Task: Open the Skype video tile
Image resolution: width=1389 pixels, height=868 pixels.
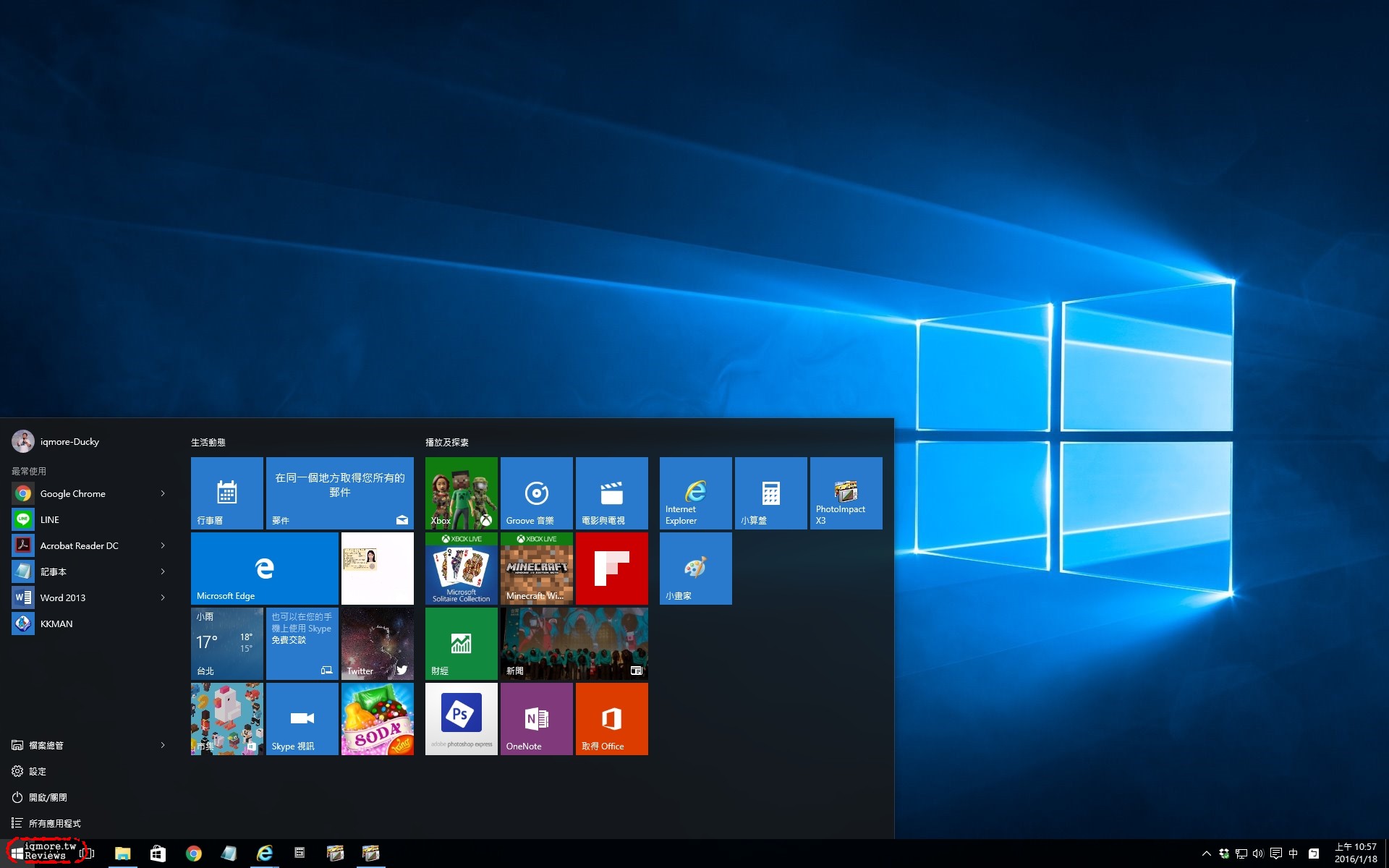Action: click(302, 718)
